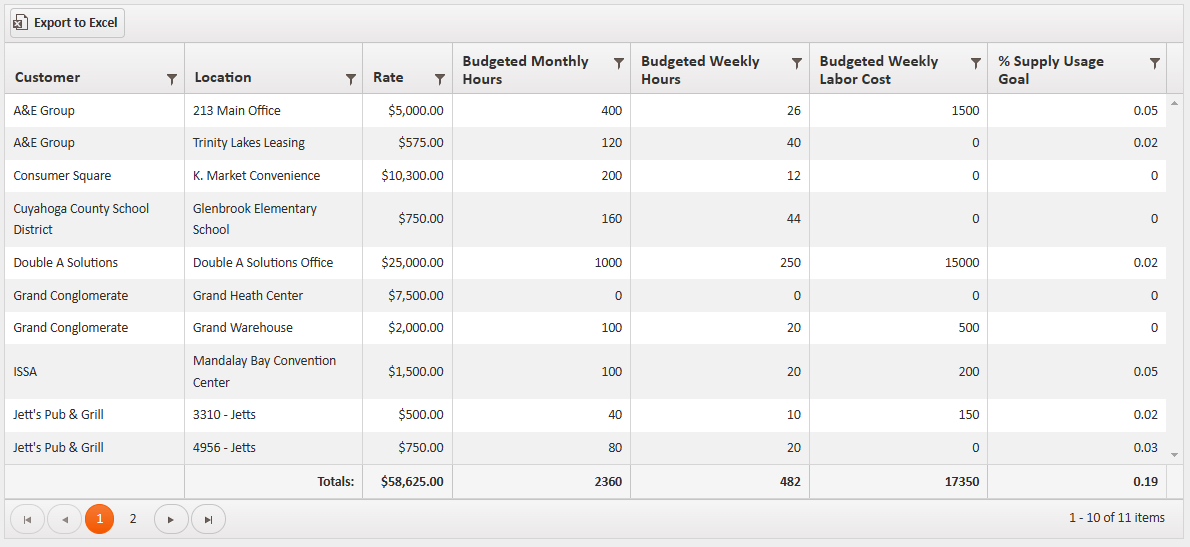Filter the % Supply Usage Goal column
This screenshot has height=547, width=1190.
point(1154,63)
